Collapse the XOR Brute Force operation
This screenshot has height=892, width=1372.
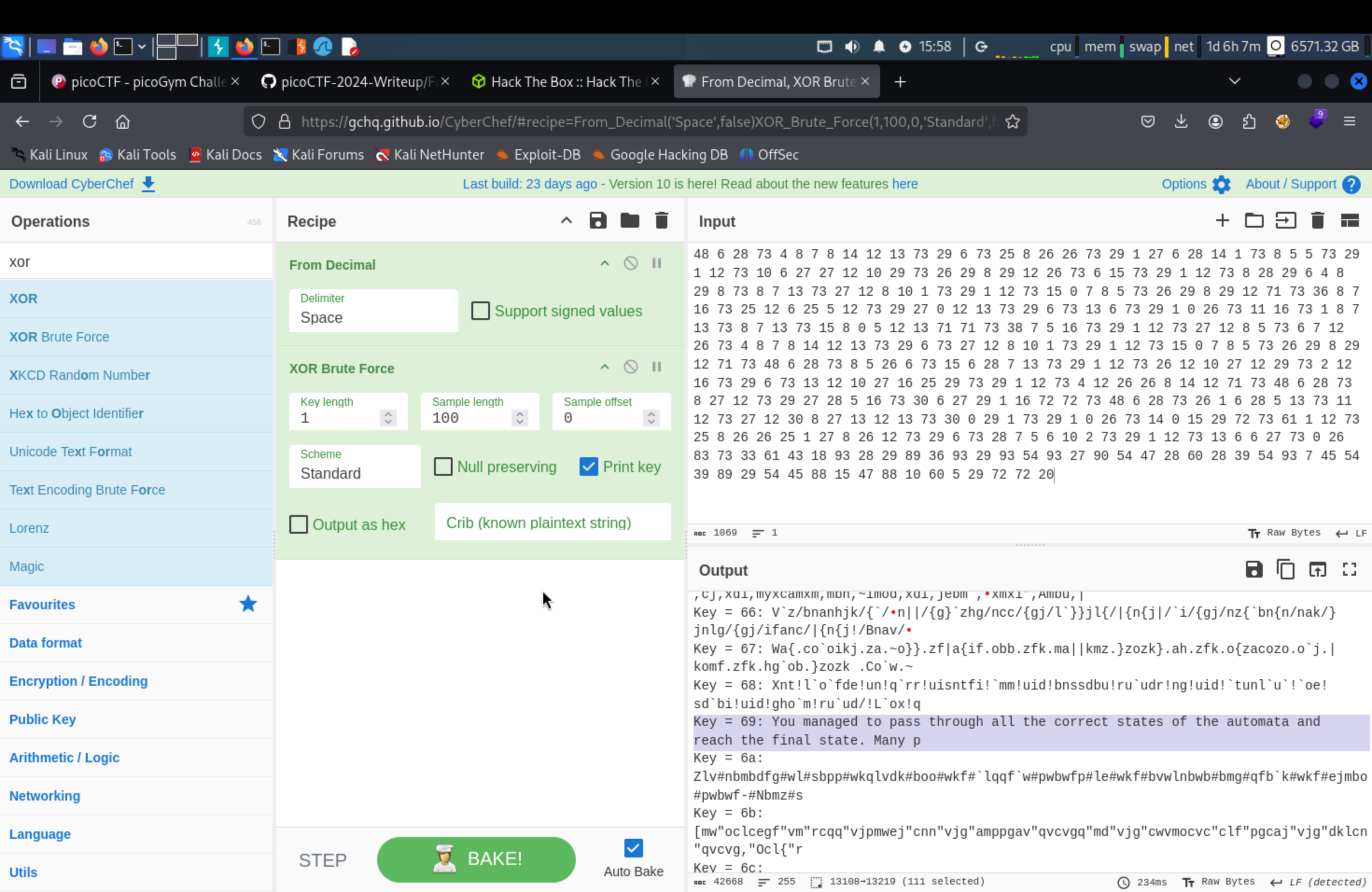pos(604,368)
